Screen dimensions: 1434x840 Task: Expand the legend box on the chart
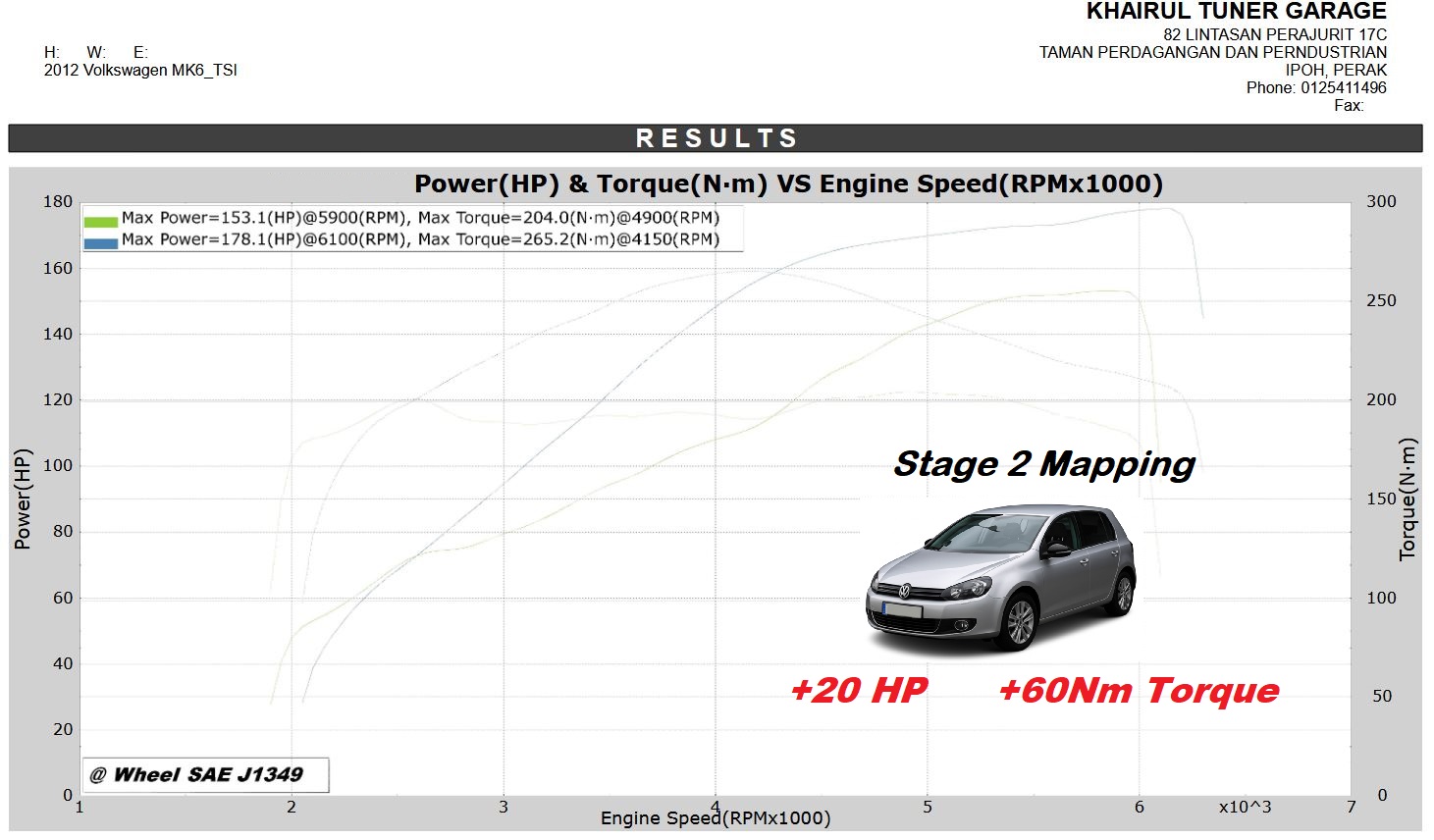pos(412,227)
